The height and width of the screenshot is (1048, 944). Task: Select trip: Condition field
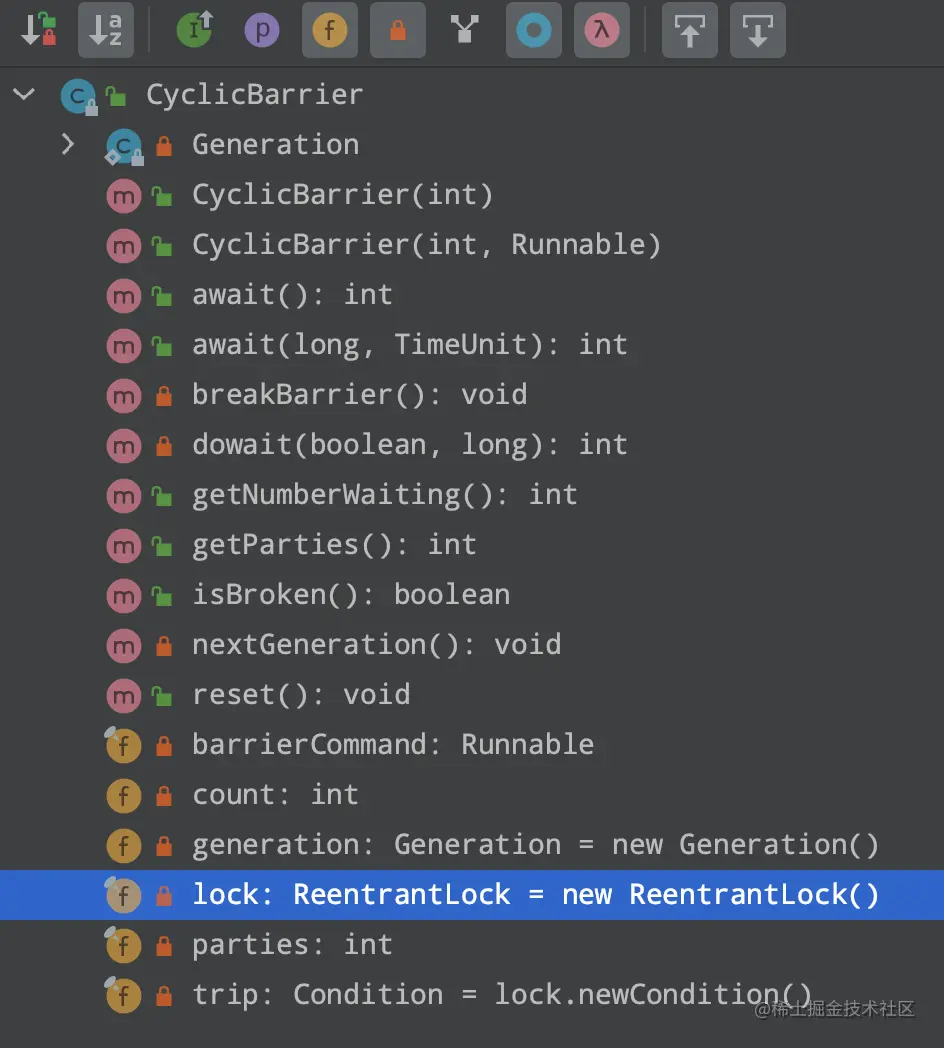[472, 995]
